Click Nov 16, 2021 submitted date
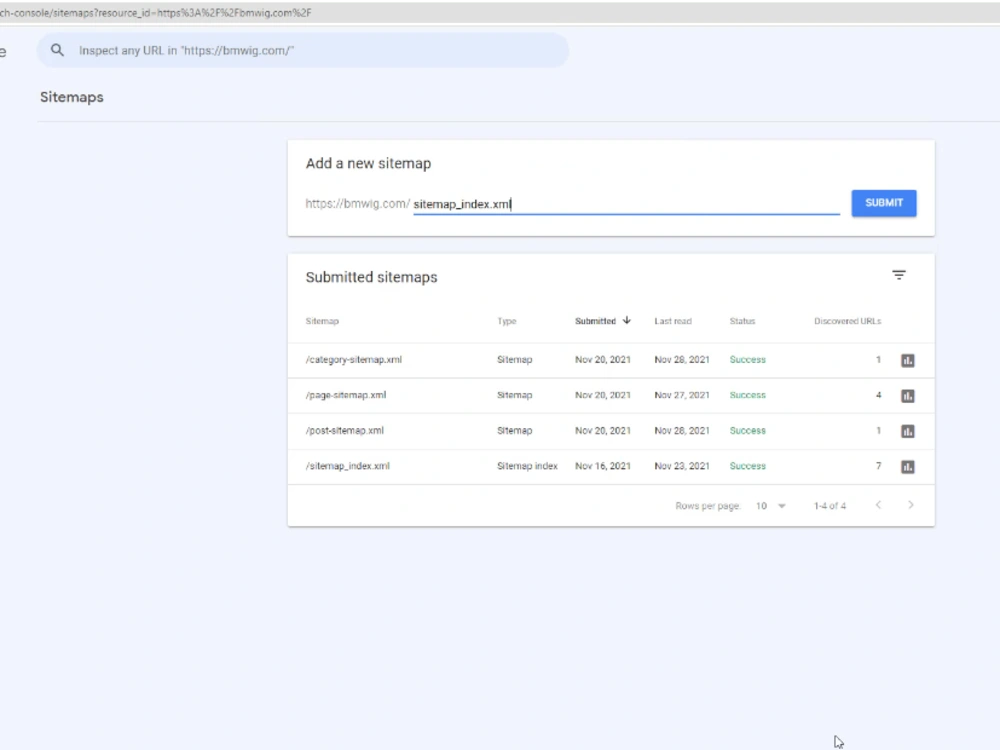Screen dimensions: 1000x750 tap(603, 466)
